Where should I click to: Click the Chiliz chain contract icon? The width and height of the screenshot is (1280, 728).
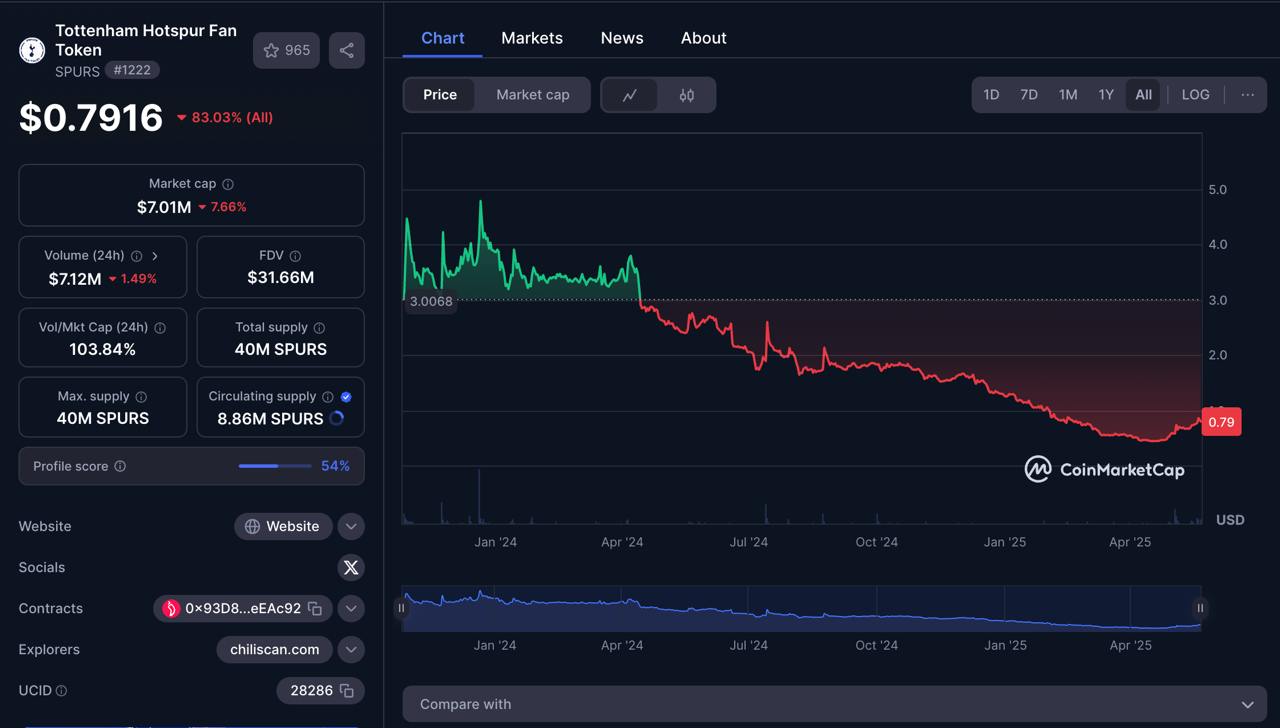point(171,608)
